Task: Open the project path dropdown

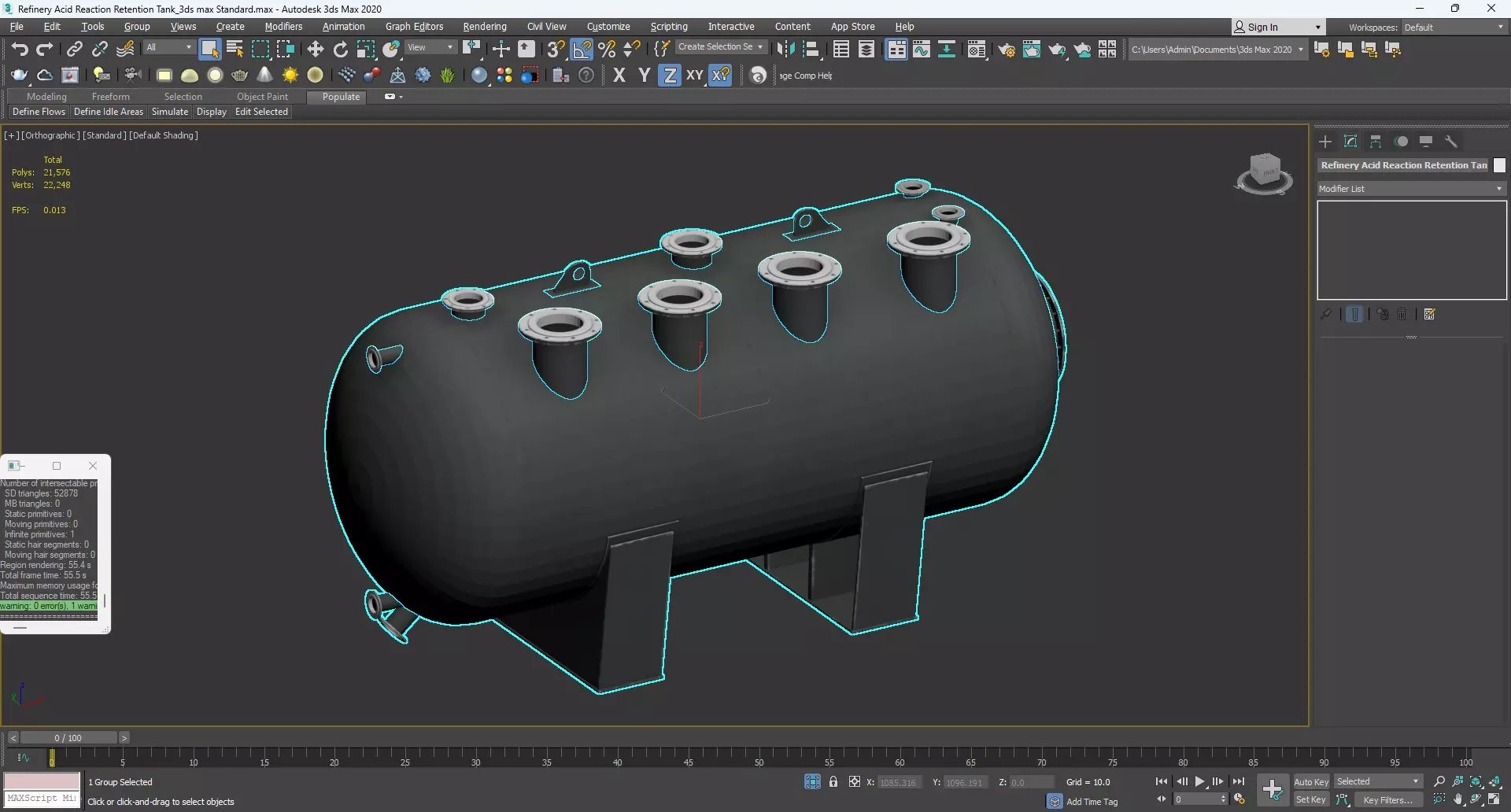Action: 1217,50
